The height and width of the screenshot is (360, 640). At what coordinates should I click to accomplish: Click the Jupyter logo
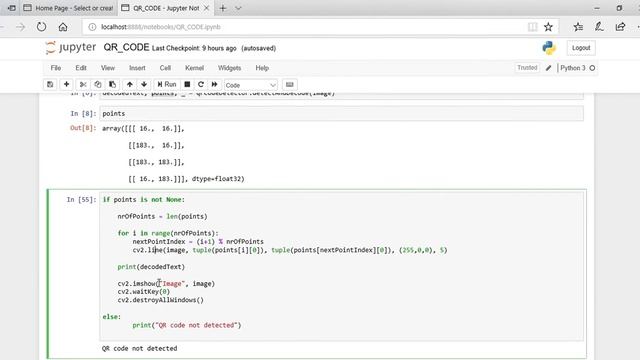click(x=71, y=48)
